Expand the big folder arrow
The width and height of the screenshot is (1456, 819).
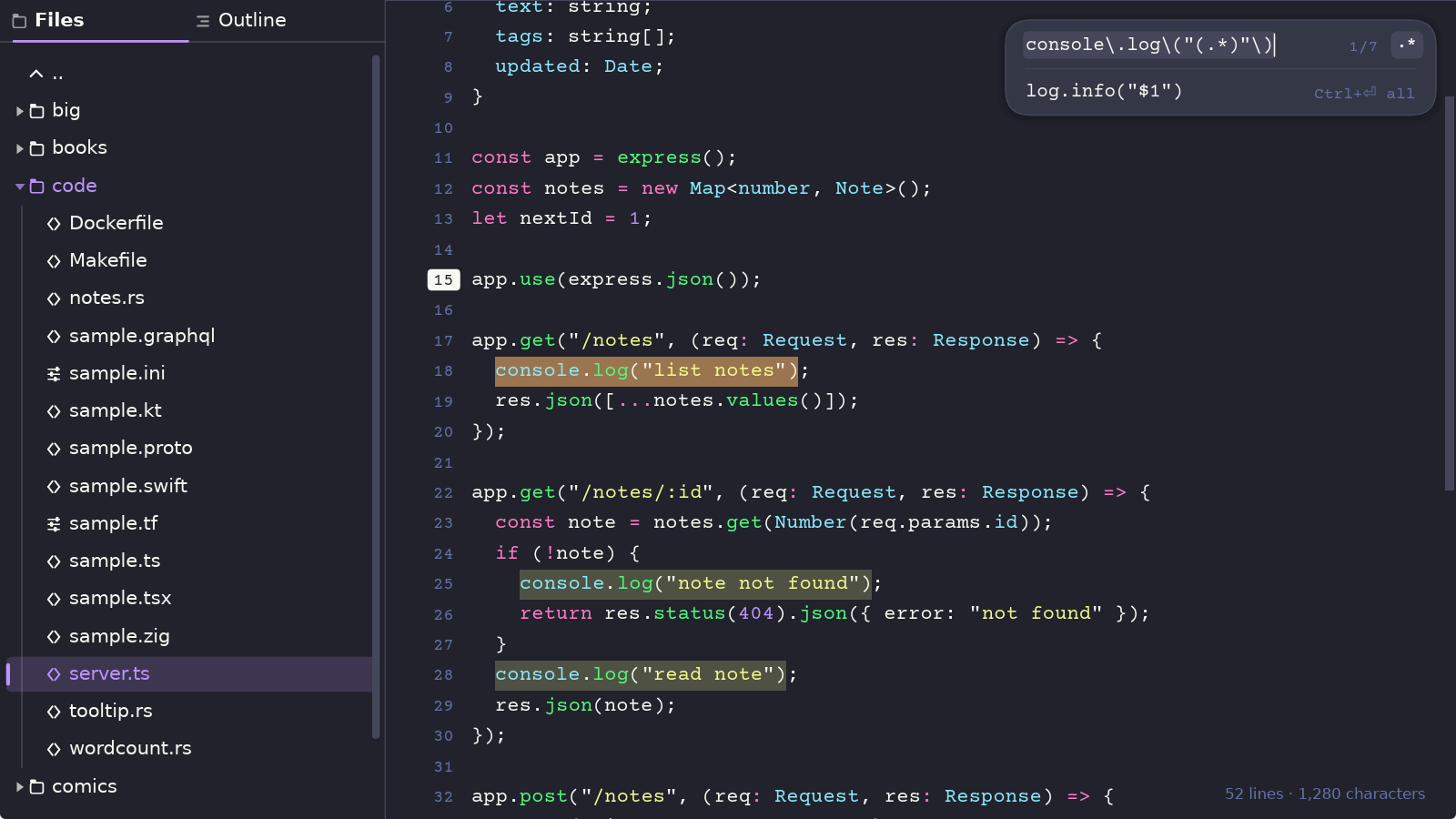click(x=20, y=111)
